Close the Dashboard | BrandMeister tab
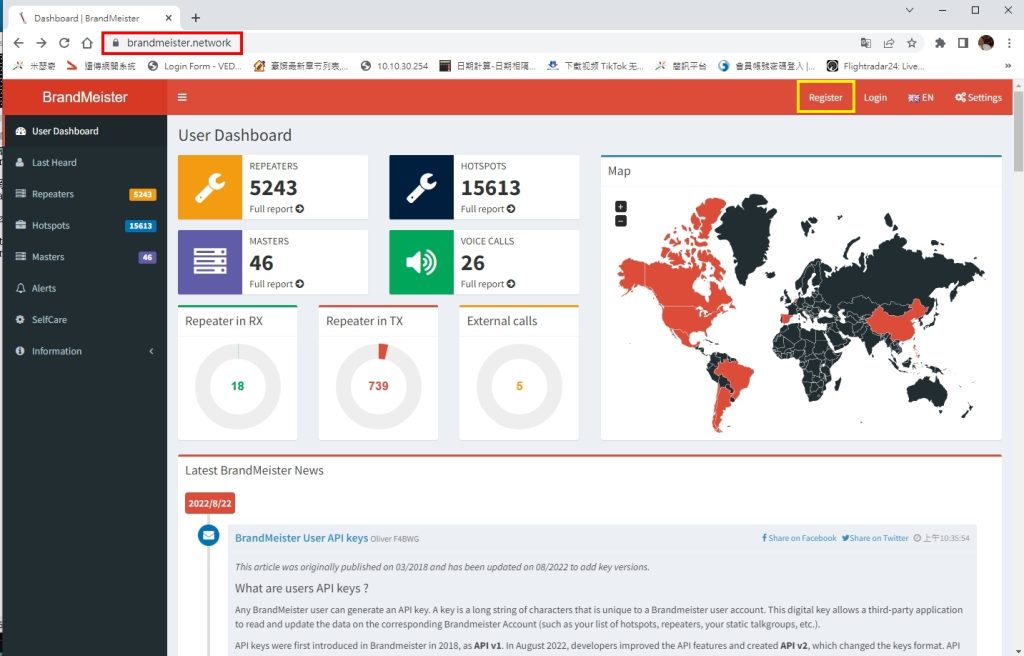Viewport: 1024px width, 656px height. 168,18
